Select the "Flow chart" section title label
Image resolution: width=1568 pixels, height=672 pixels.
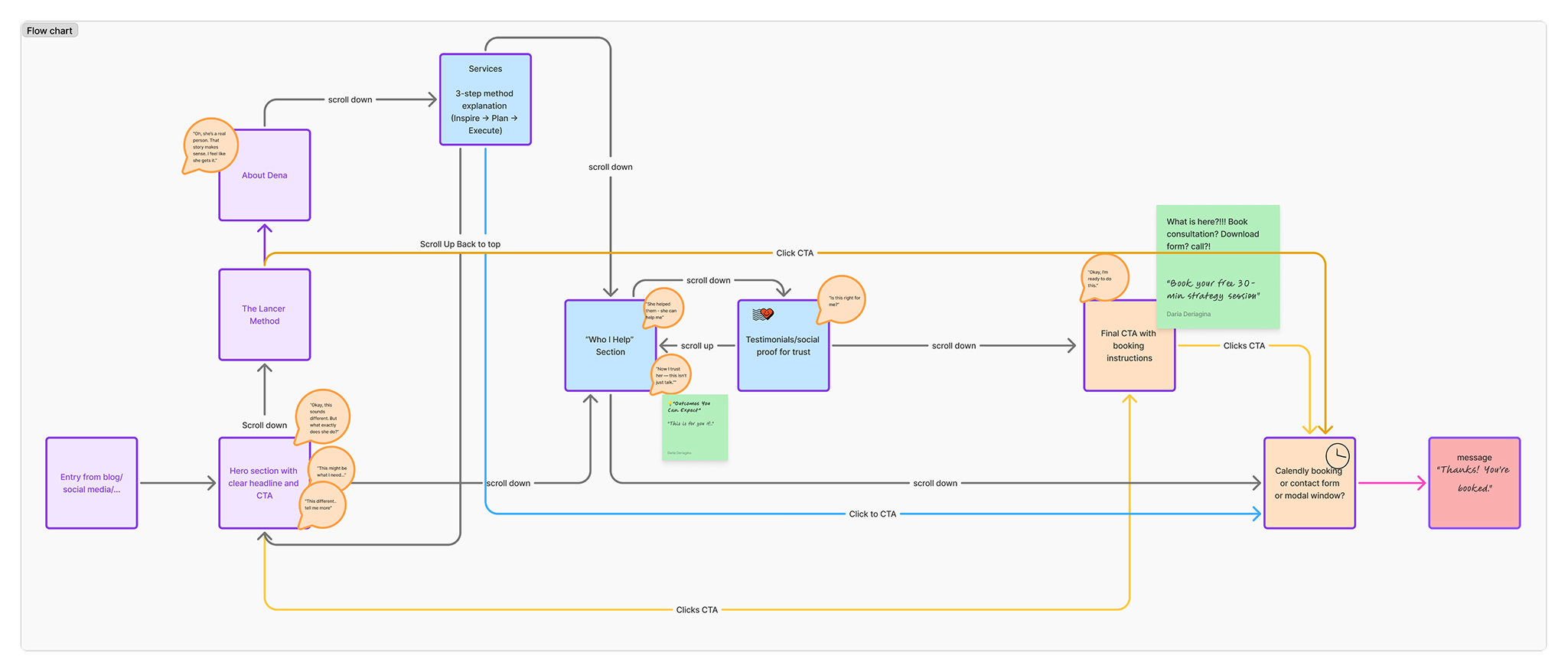tap(50, 31)
